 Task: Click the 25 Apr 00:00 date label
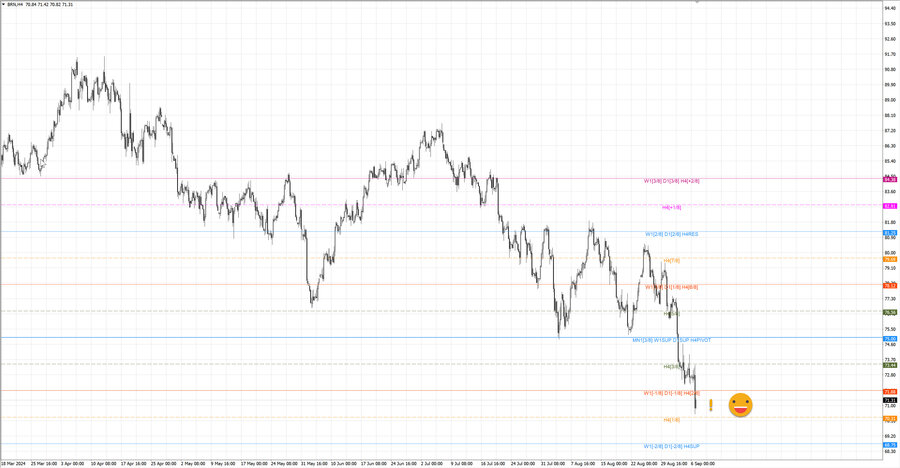point(162,463)
